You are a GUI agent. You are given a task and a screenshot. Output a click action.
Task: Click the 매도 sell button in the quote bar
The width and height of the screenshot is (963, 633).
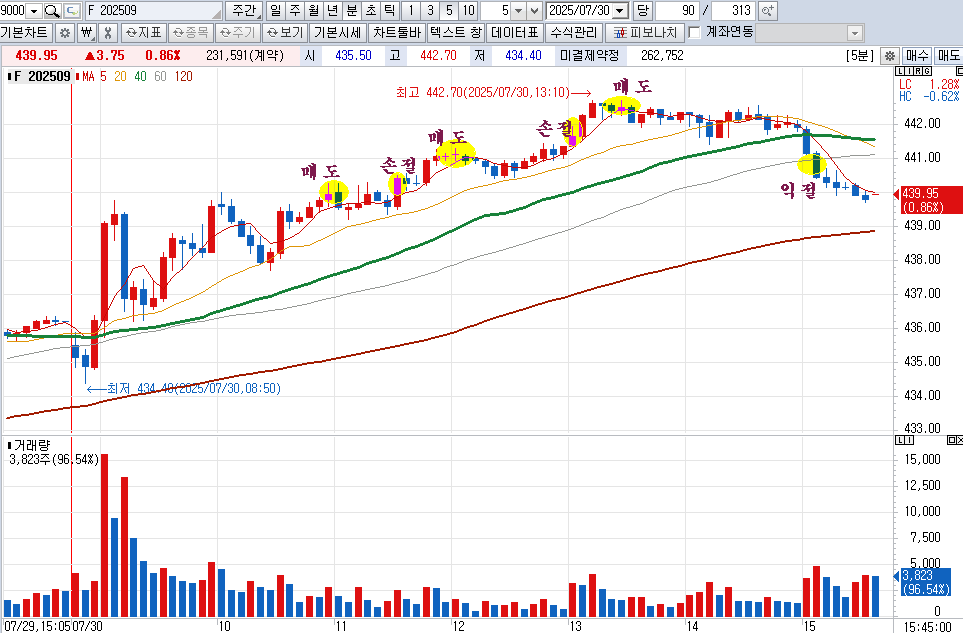(948, 56)
